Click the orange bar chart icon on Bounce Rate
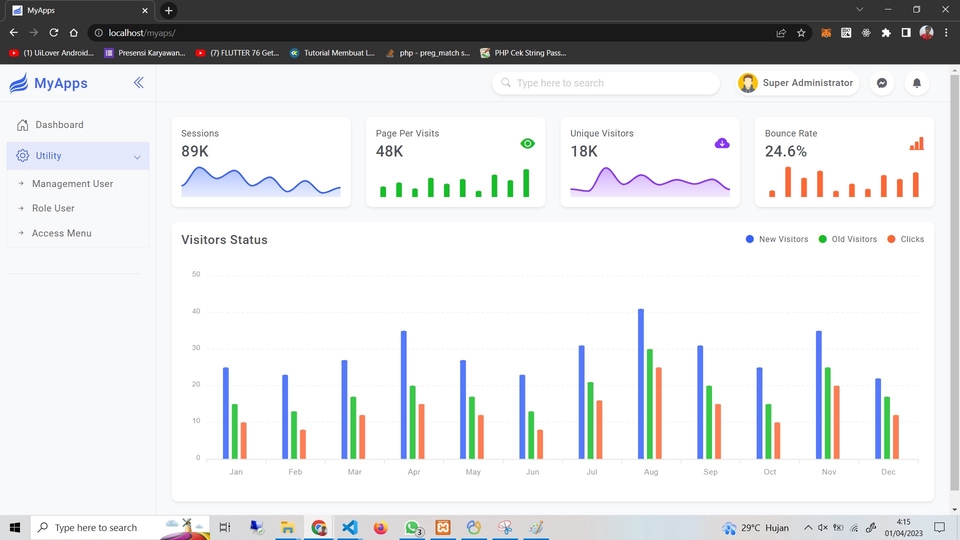The height and width of the screenshot is (540, 960). 916,144
